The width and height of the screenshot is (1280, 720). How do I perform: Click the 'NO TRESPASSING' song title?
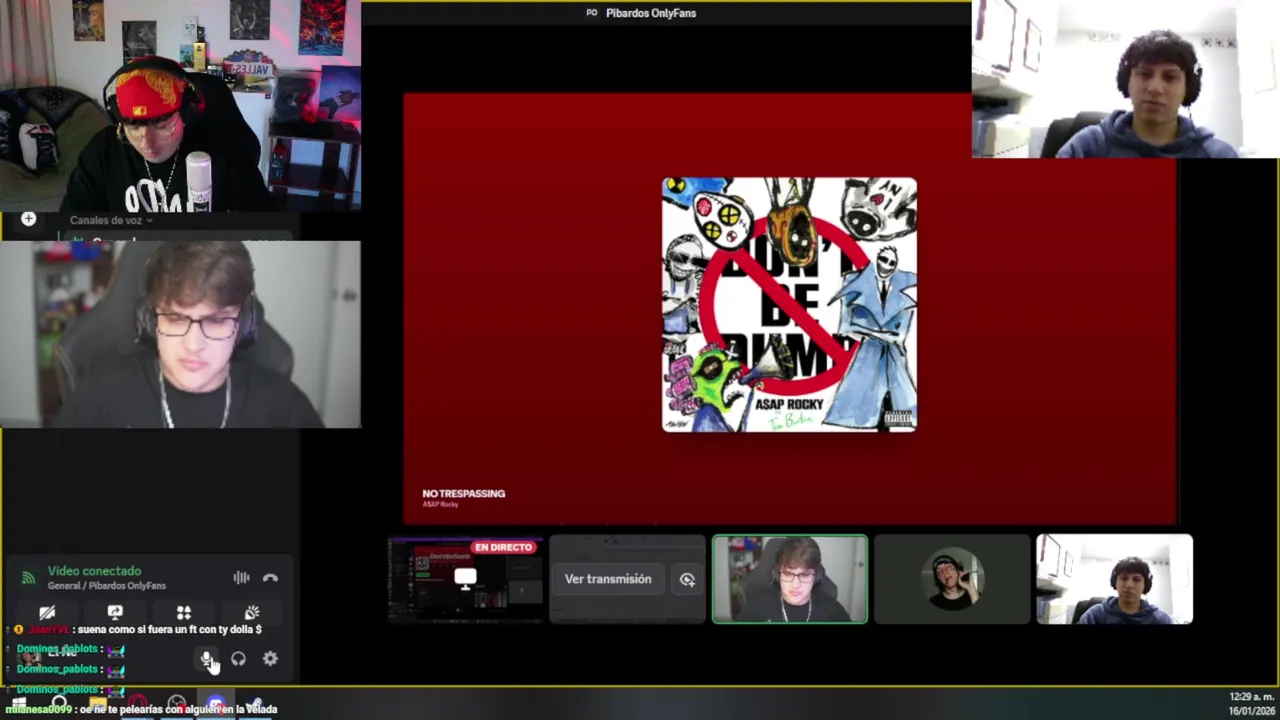464,493
